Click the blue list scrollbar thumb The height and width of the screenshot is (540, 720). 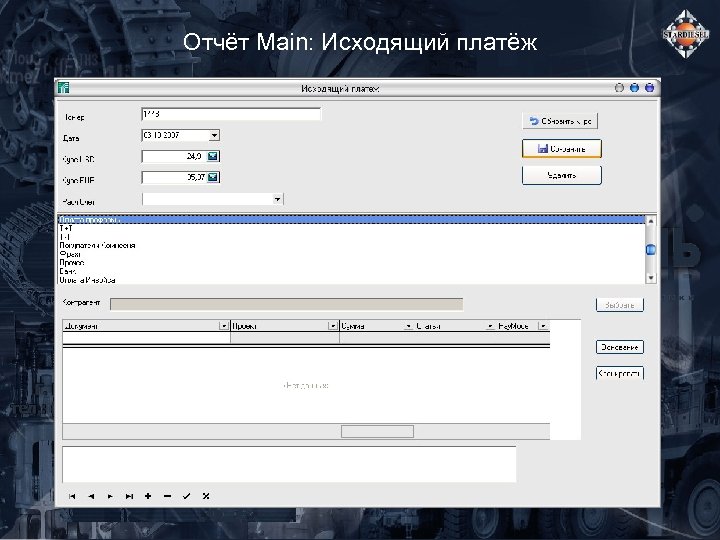point(651,249)
